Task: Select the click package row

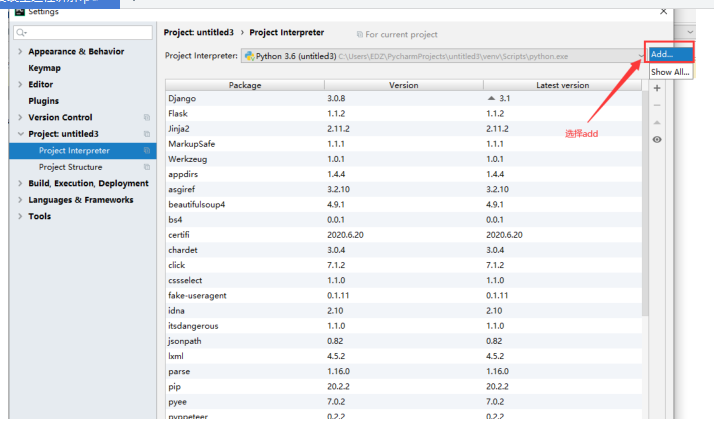Action: [x=403, y=265]
